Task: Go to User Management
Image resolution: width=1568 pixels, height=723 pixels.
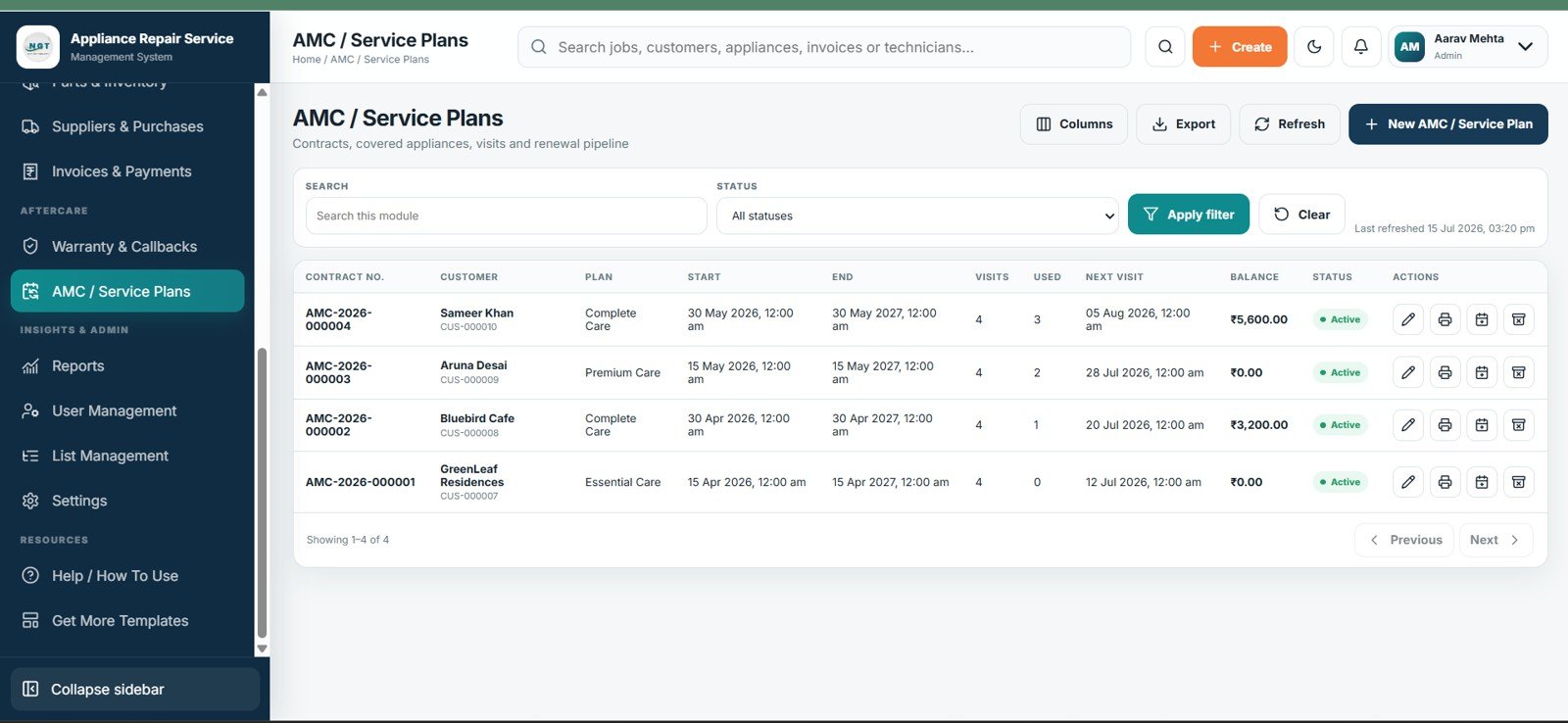Action: tap(127, 410)
